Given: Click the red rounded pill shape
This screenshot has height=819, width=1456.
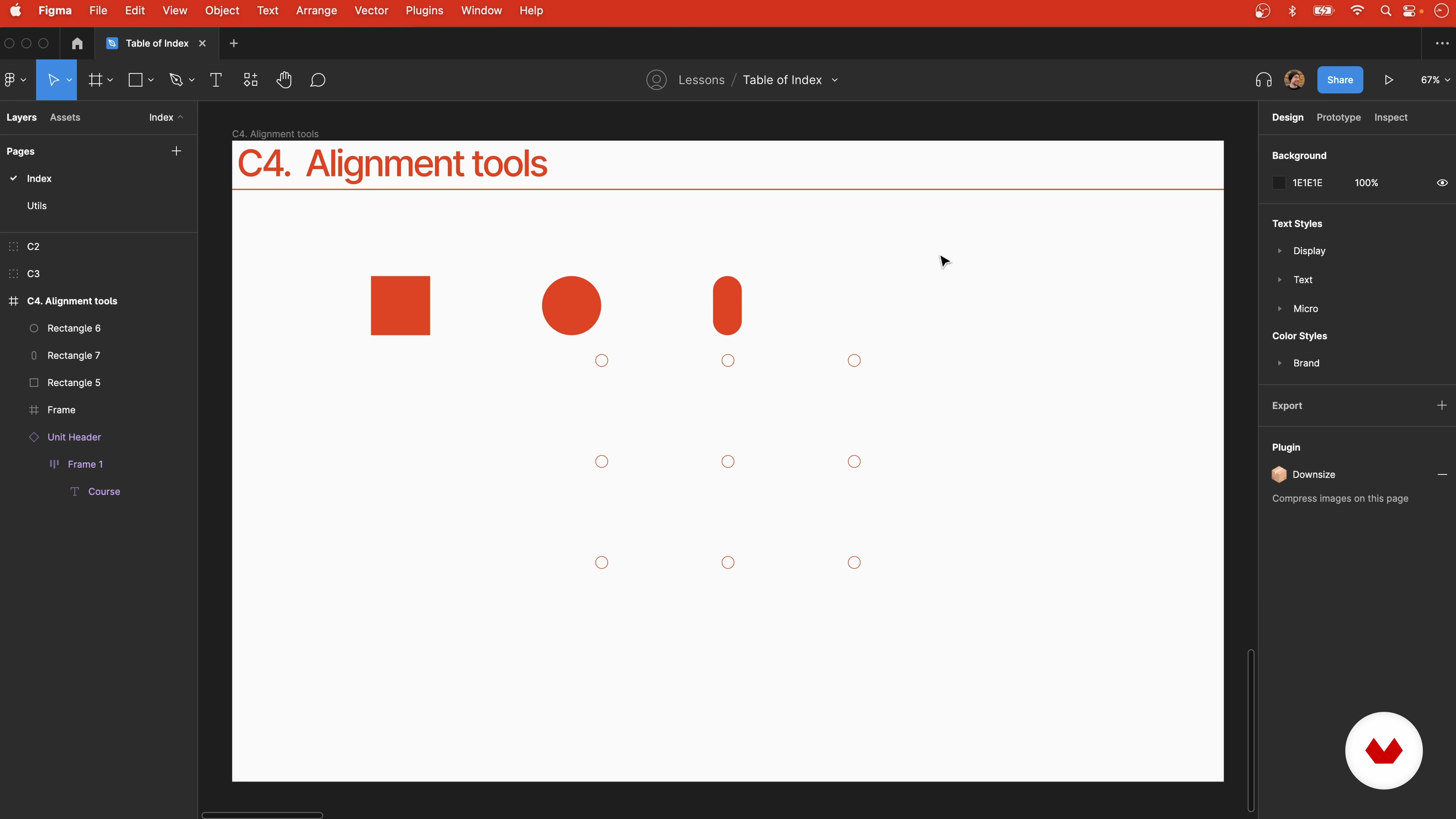Looking at the screenshot, I should click(728, 305).
